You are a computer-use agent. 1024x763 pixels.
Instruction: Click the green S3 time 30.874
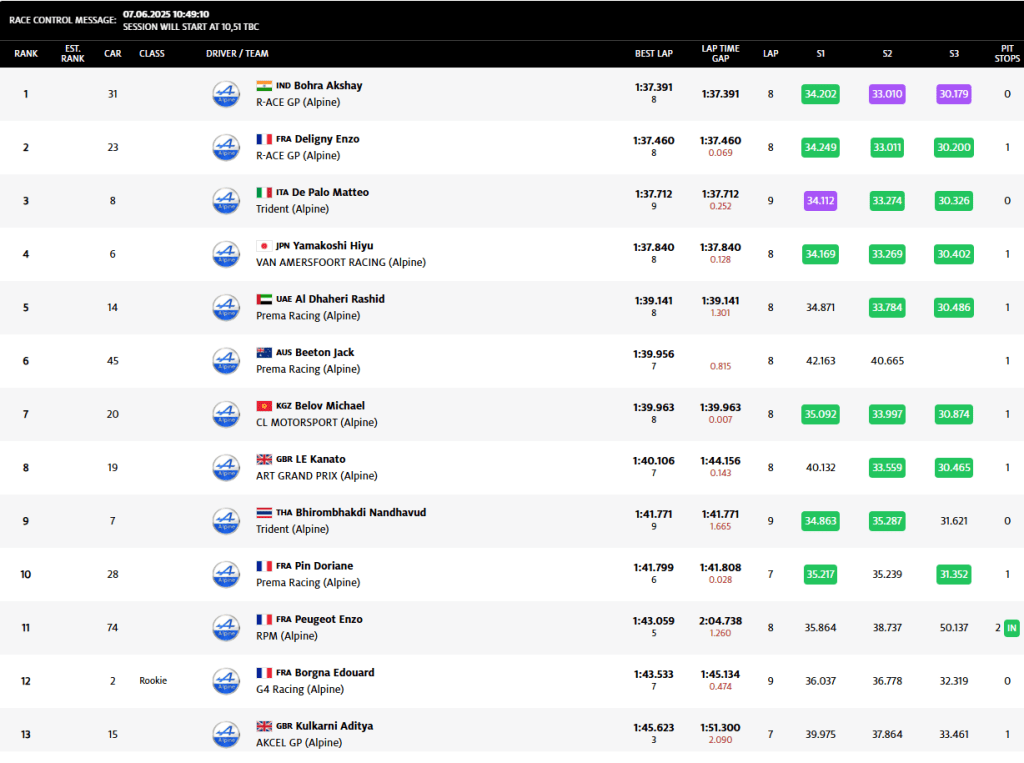click(954, 414)
